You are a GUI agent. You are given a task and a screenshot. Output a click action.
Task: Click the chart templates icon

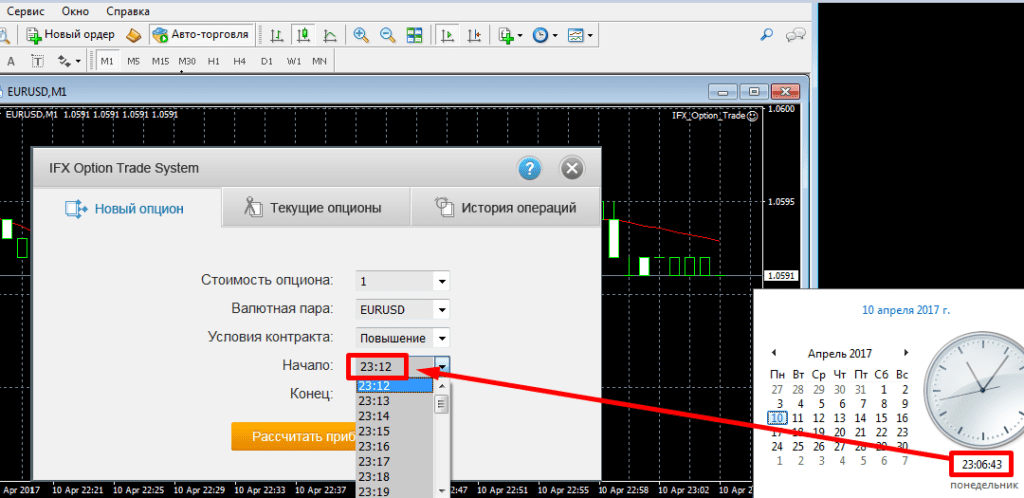576,35
